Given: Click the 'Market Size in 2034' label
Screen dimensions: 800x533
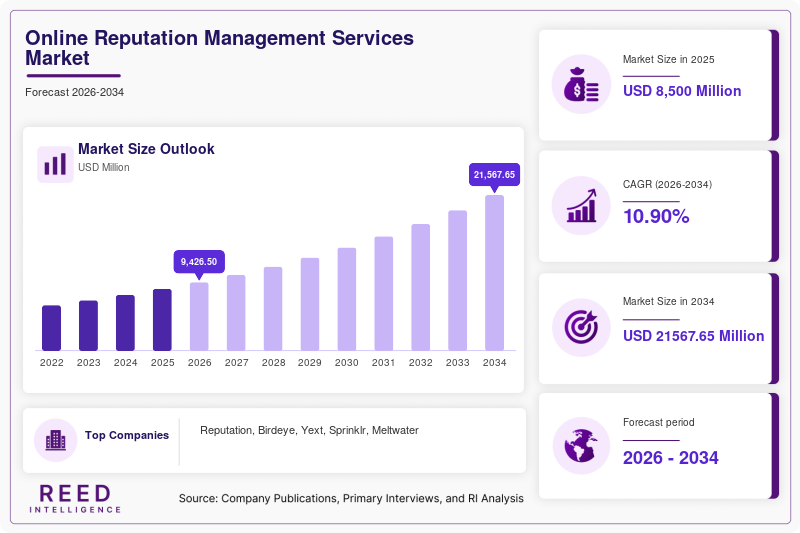Looking at the screenshot, I should (668, 301).
